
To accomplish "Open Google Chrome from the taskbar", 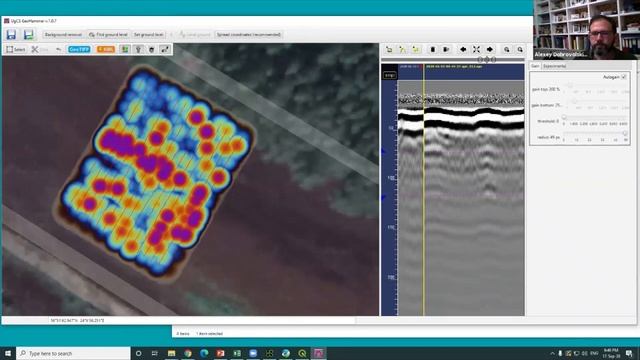I will point(188,353).
